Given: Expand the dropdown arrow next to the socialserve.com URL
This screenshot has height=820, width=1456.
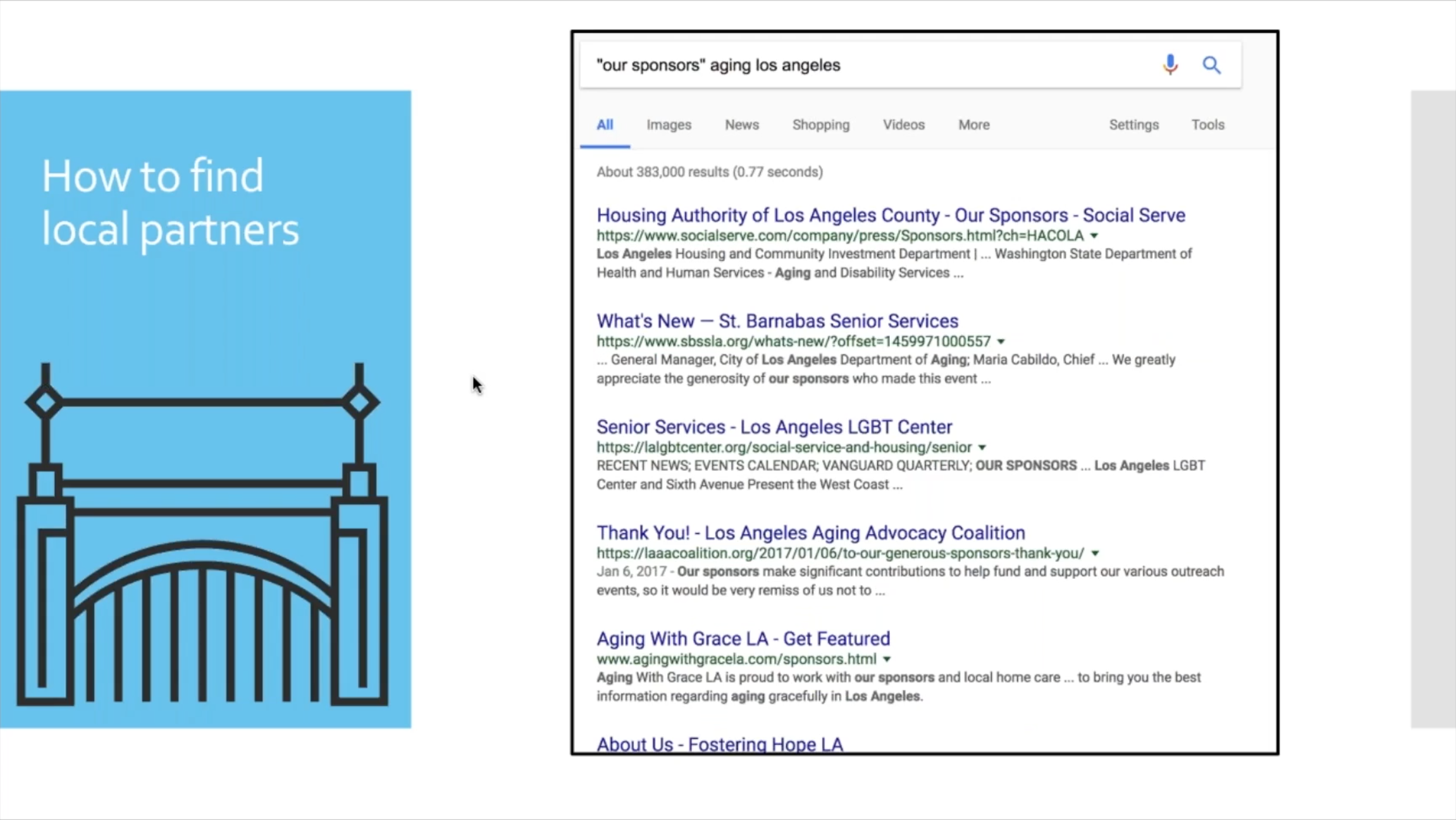Looking at the screenshot, I should point(1094,236).
